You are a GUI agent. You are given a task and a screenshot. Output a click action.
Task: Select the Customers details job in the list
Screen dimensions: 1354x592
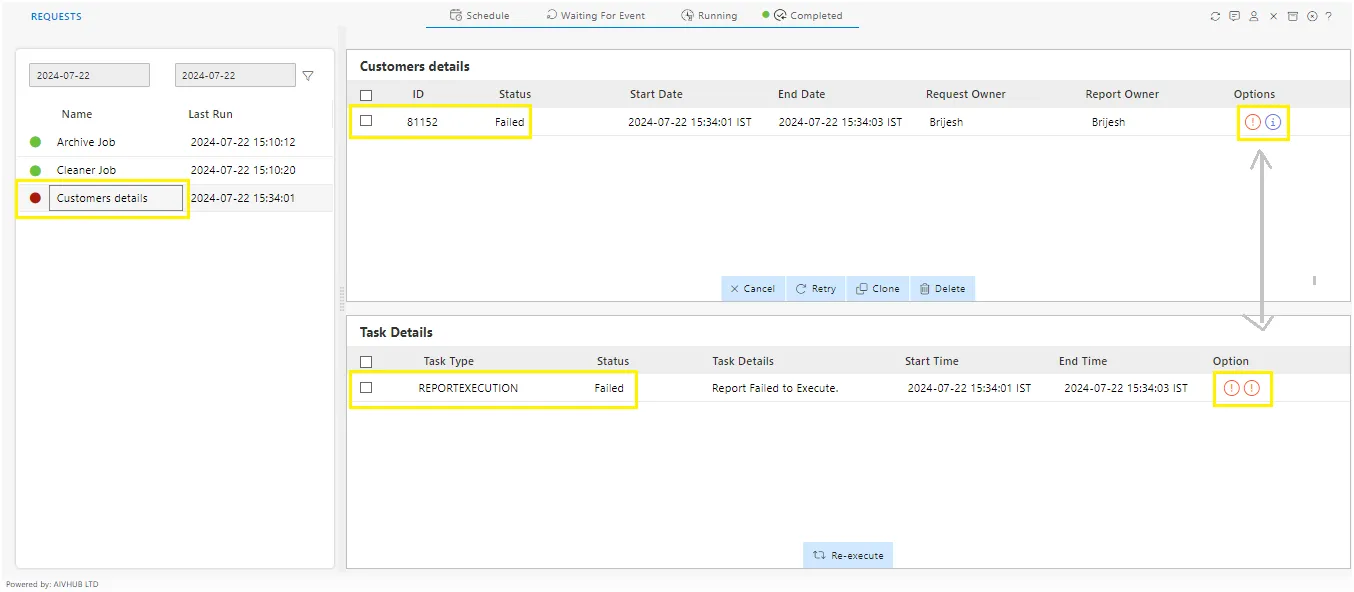(117, 198)
